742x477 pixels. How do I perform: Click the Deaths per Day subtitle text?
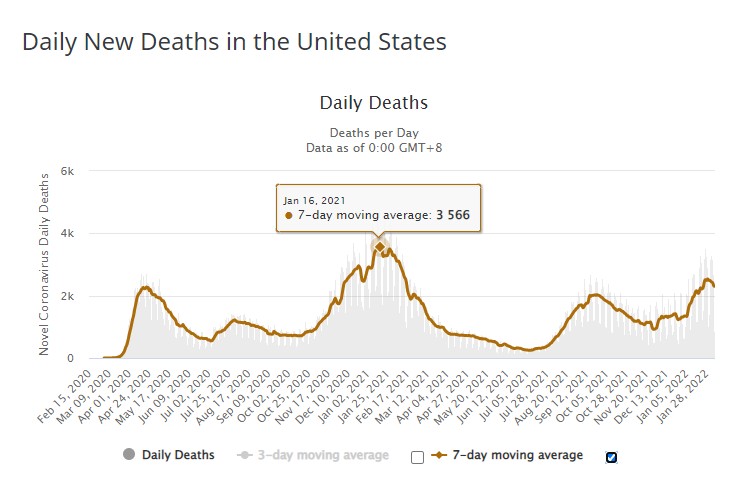click(x=373, y=133)
